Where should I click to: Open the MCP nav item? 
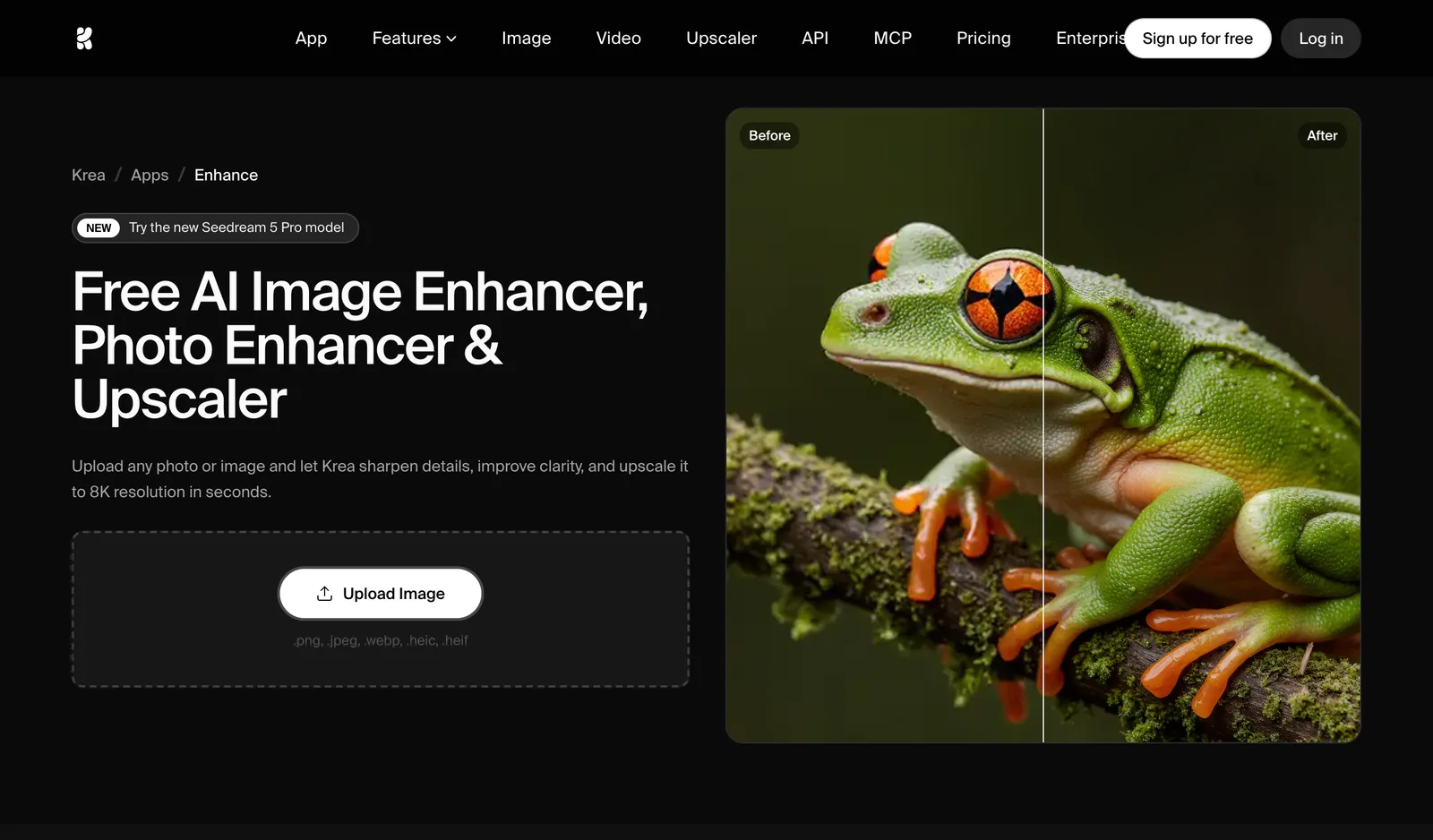point(892,39)
